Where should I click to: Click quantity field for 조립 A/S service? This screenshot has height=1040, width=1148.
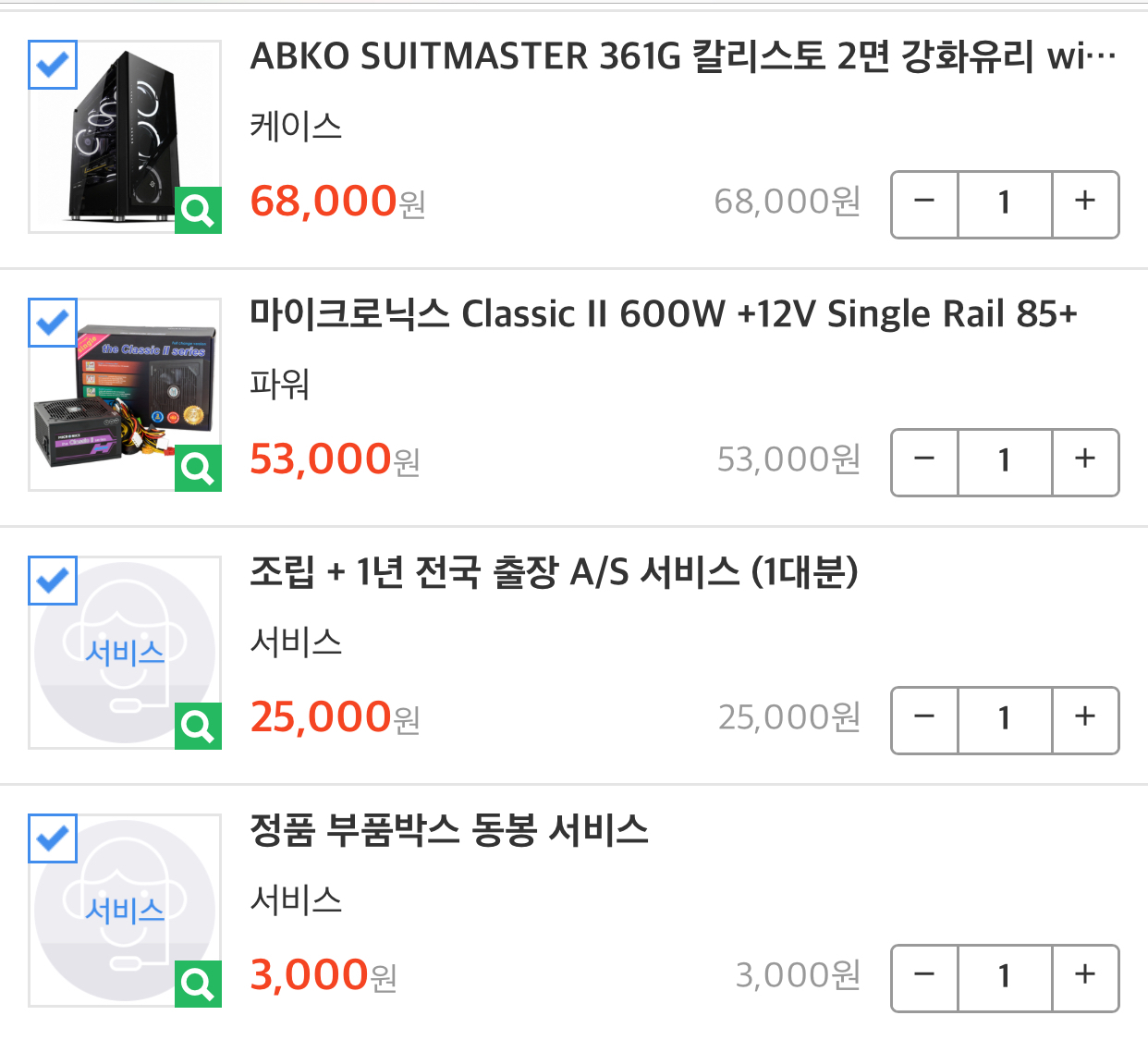(x=1005, y=720)
